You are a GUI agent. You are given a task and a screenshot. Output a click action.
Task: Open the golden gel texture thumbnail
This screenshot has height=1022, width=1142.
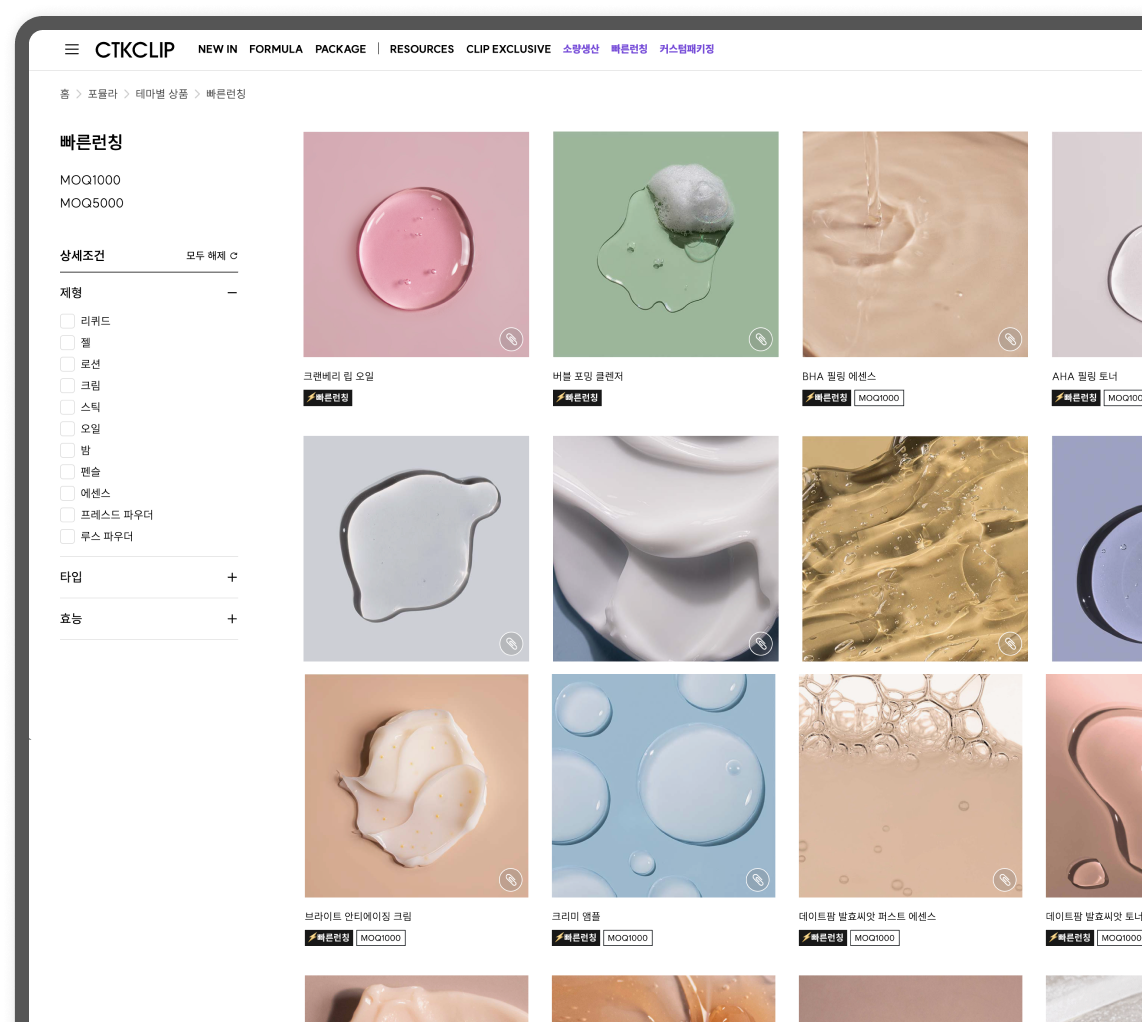pyautogui.click(x=915, y=549)
